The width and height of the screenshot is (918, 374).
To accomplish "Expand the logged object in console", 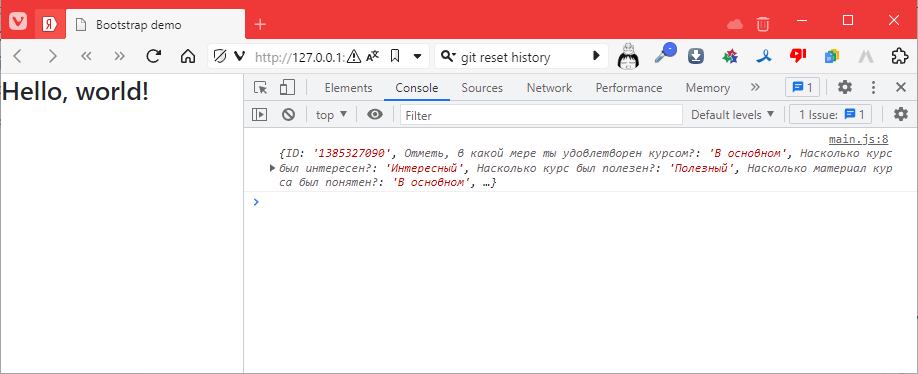I will click(272, 169).
